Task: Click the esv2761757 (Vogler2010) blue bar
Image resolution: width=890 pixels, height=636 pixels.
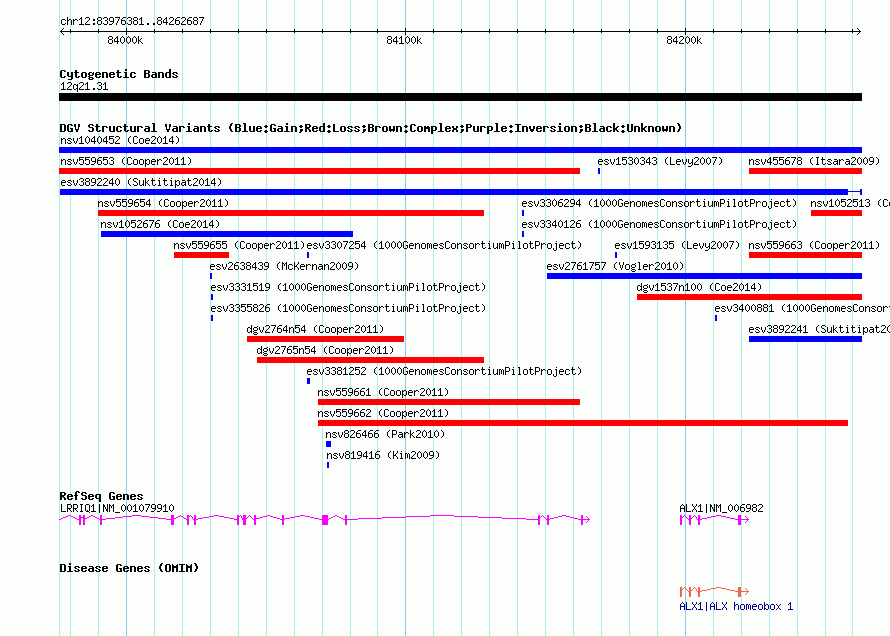Action: 704,276
